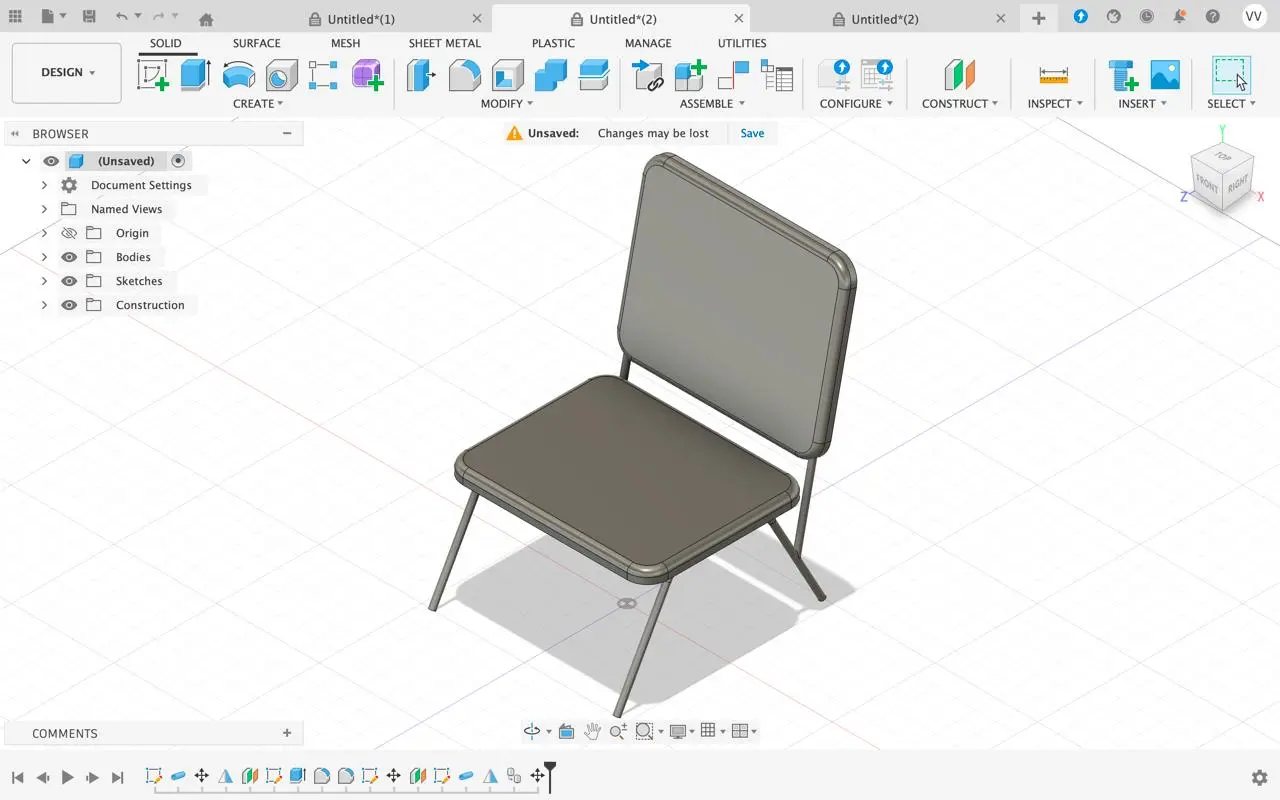Select the Create Sketch tool

153,75
